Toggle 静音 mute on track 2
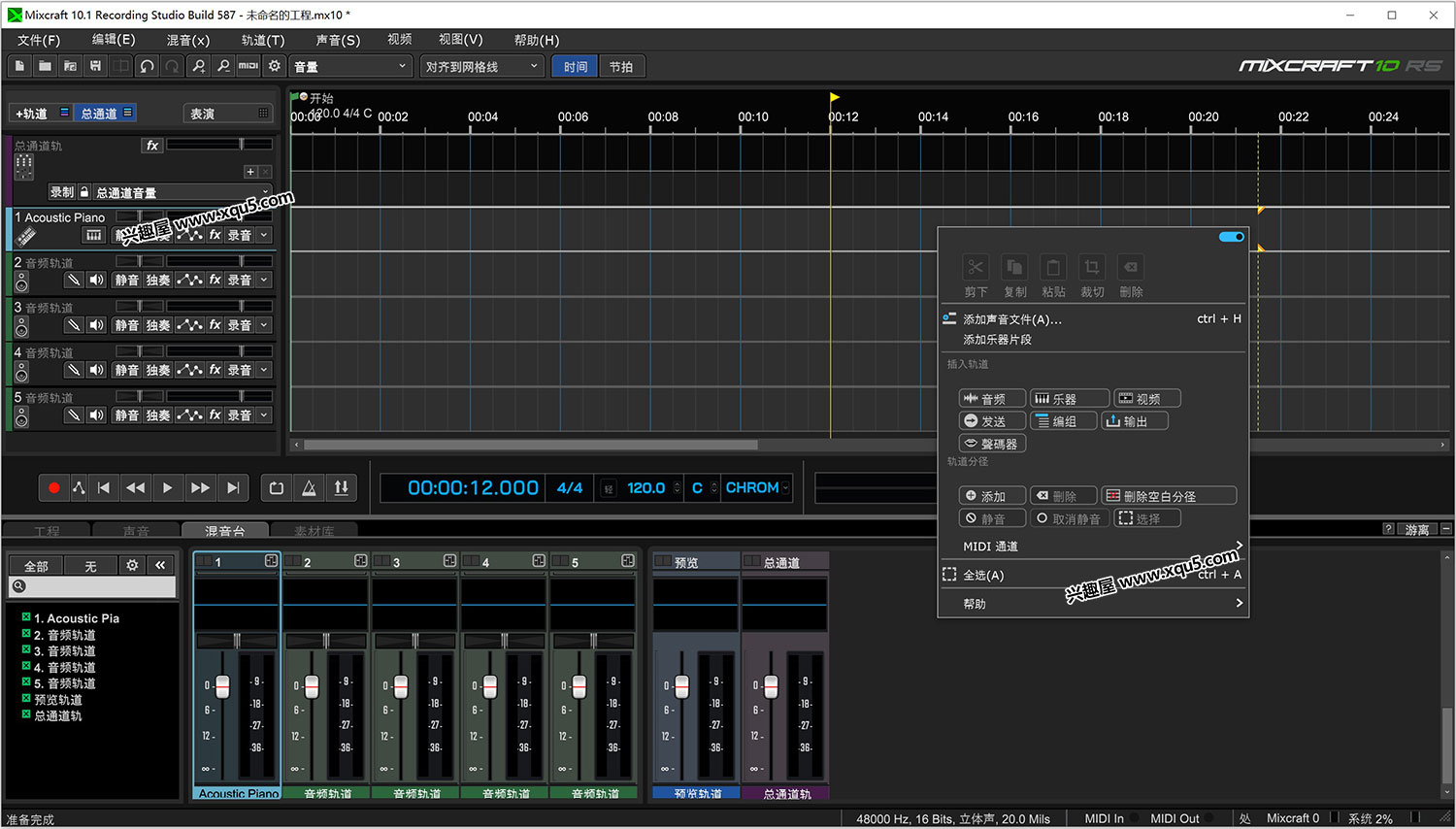1456x829 pixels. (127, 280)
